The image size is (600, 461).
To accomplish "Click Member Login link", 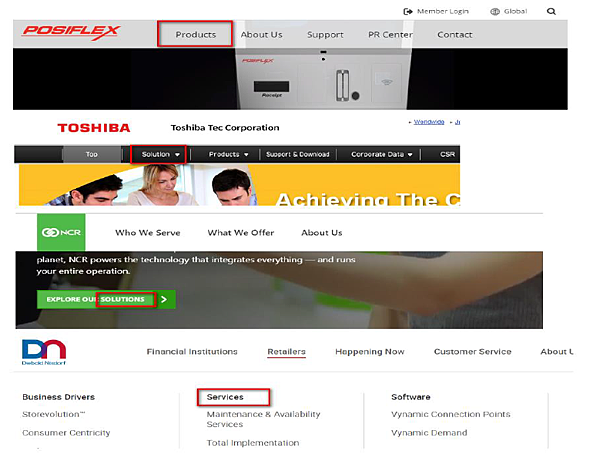I will point(443,11).
